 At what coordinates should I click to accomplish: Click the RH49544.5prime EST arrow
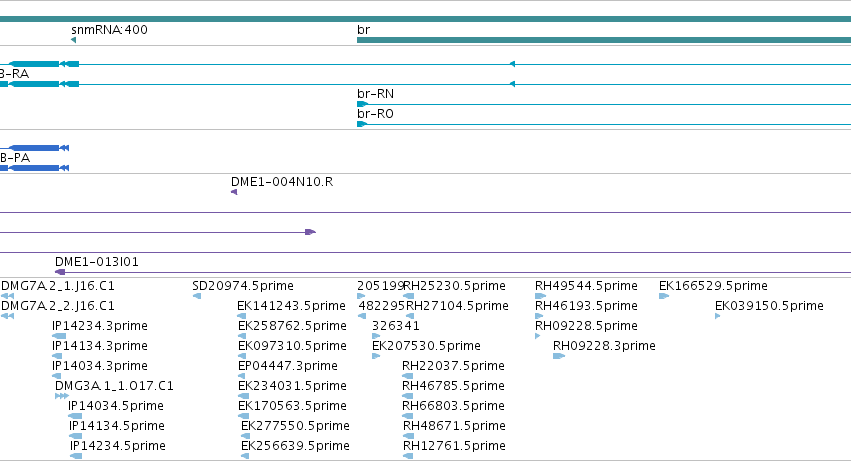(541, 296)
